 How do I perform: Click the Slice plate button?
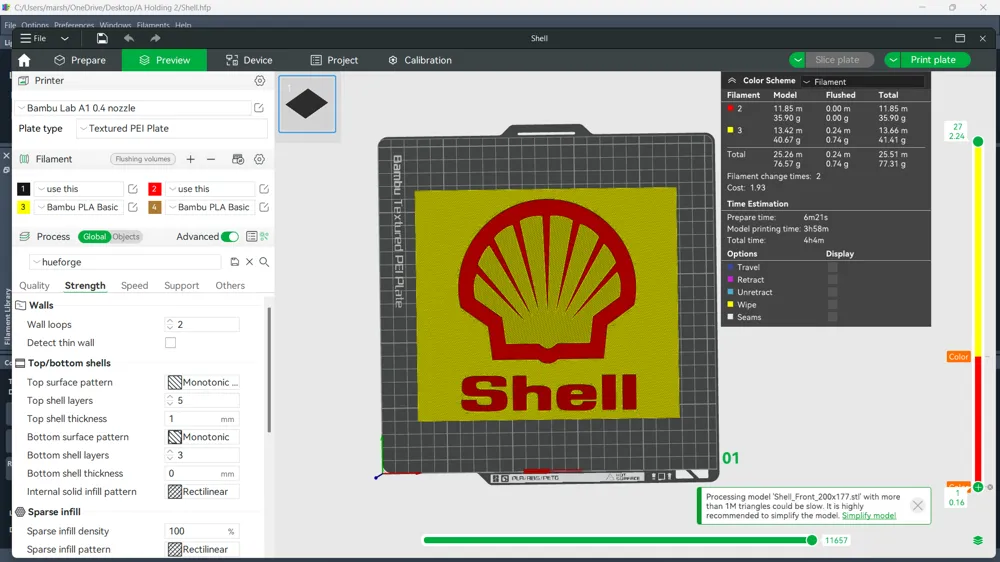pyautogui.click(x=837, y=60)
